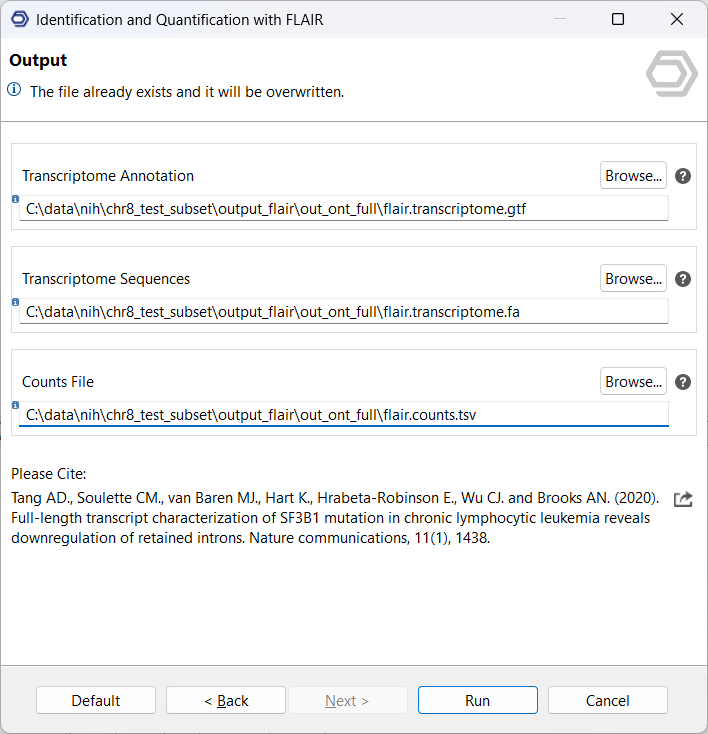This screenshot has height=734, width=708.
Task: Browse for Counts File location
Action: (633, 382)
